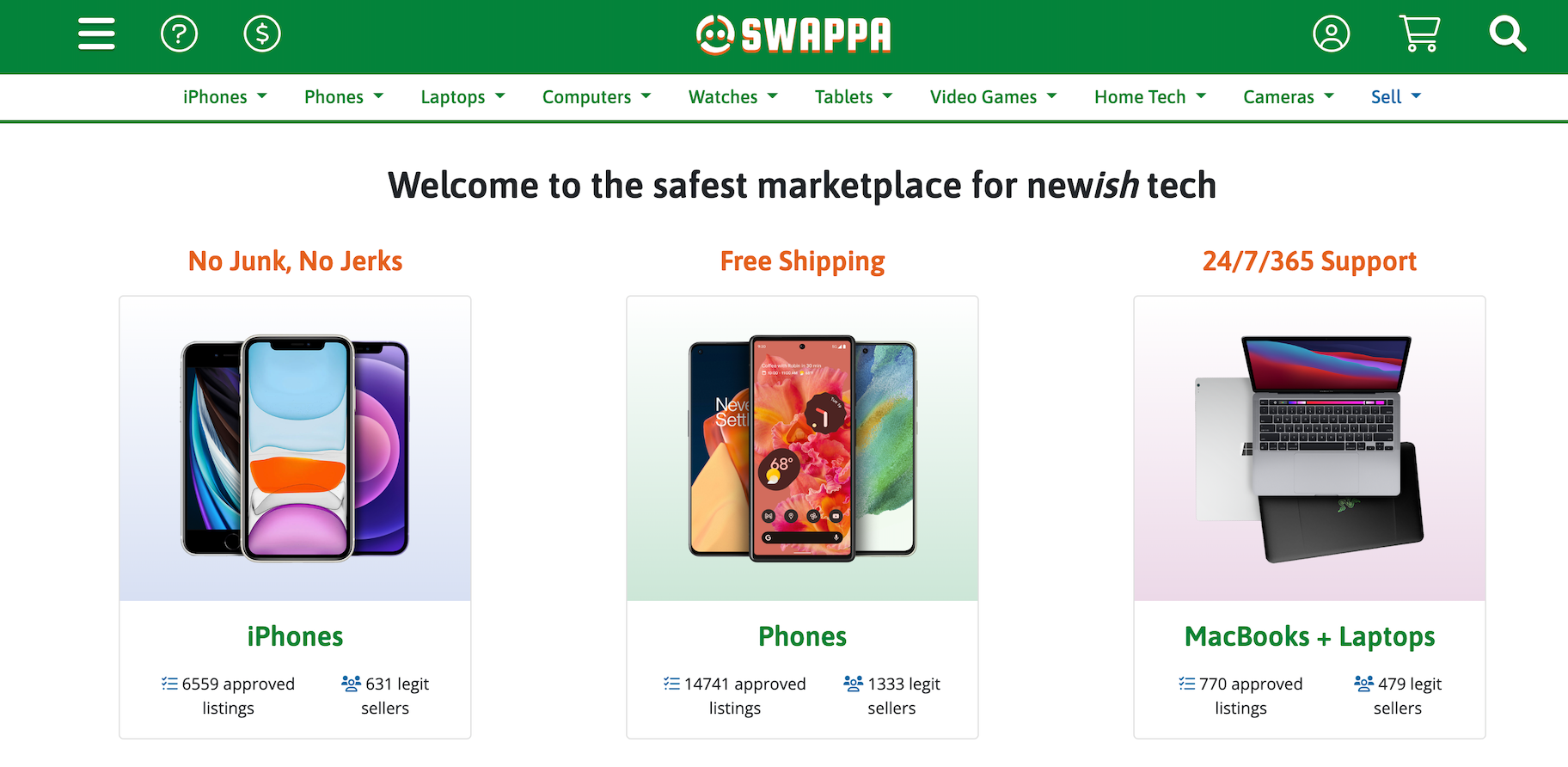The height and width of the screenshot is (767, 1568).
Task: Open the user account icon
Action: (1331, 34)
